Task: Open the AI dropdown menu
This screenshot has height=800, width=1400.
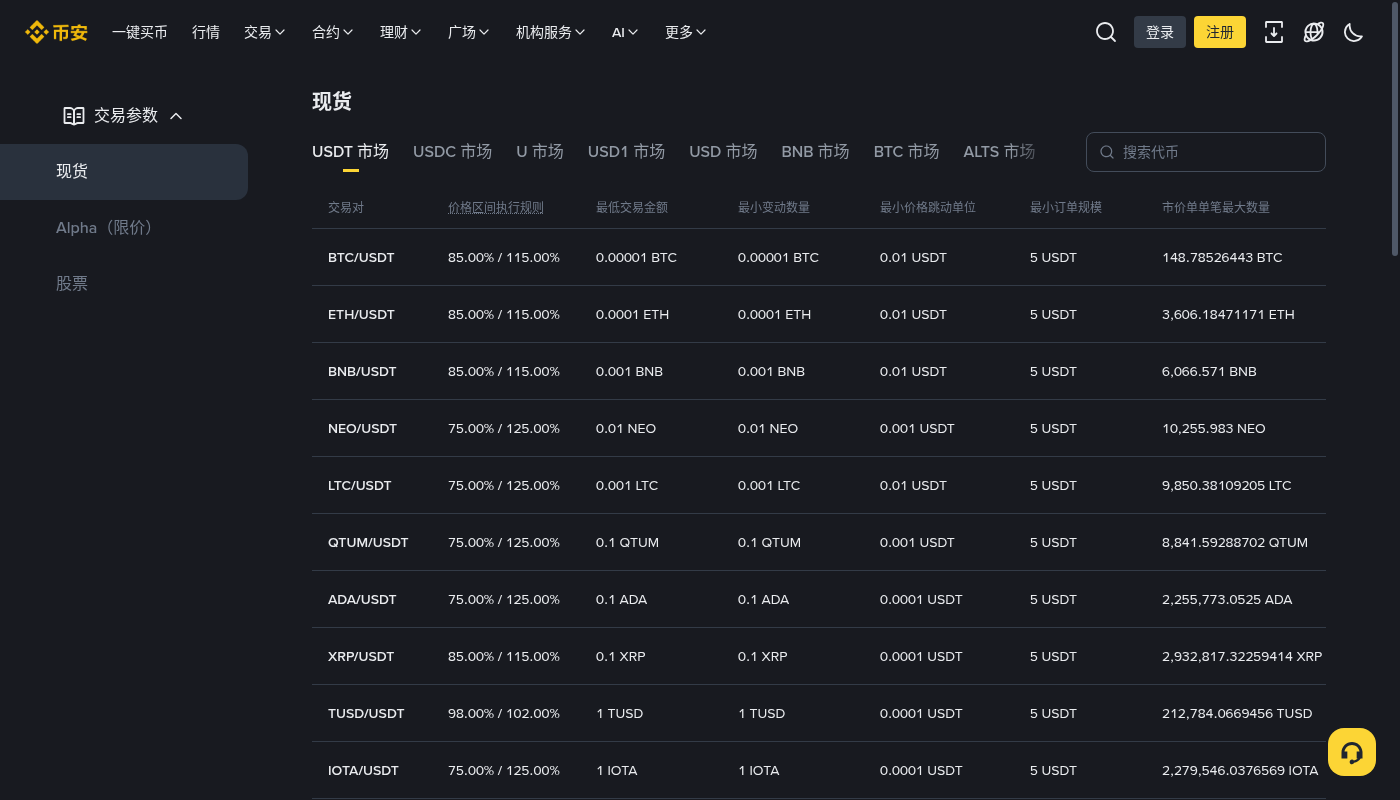Action: [x=626, y=32]
